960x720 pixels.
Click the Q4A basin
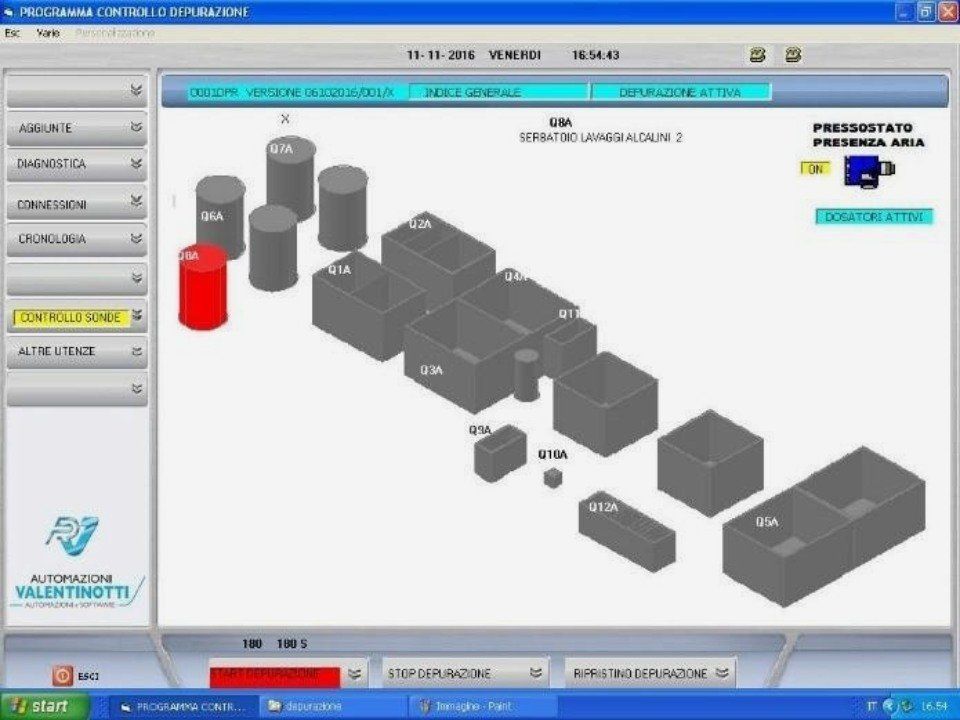point(520,300)
